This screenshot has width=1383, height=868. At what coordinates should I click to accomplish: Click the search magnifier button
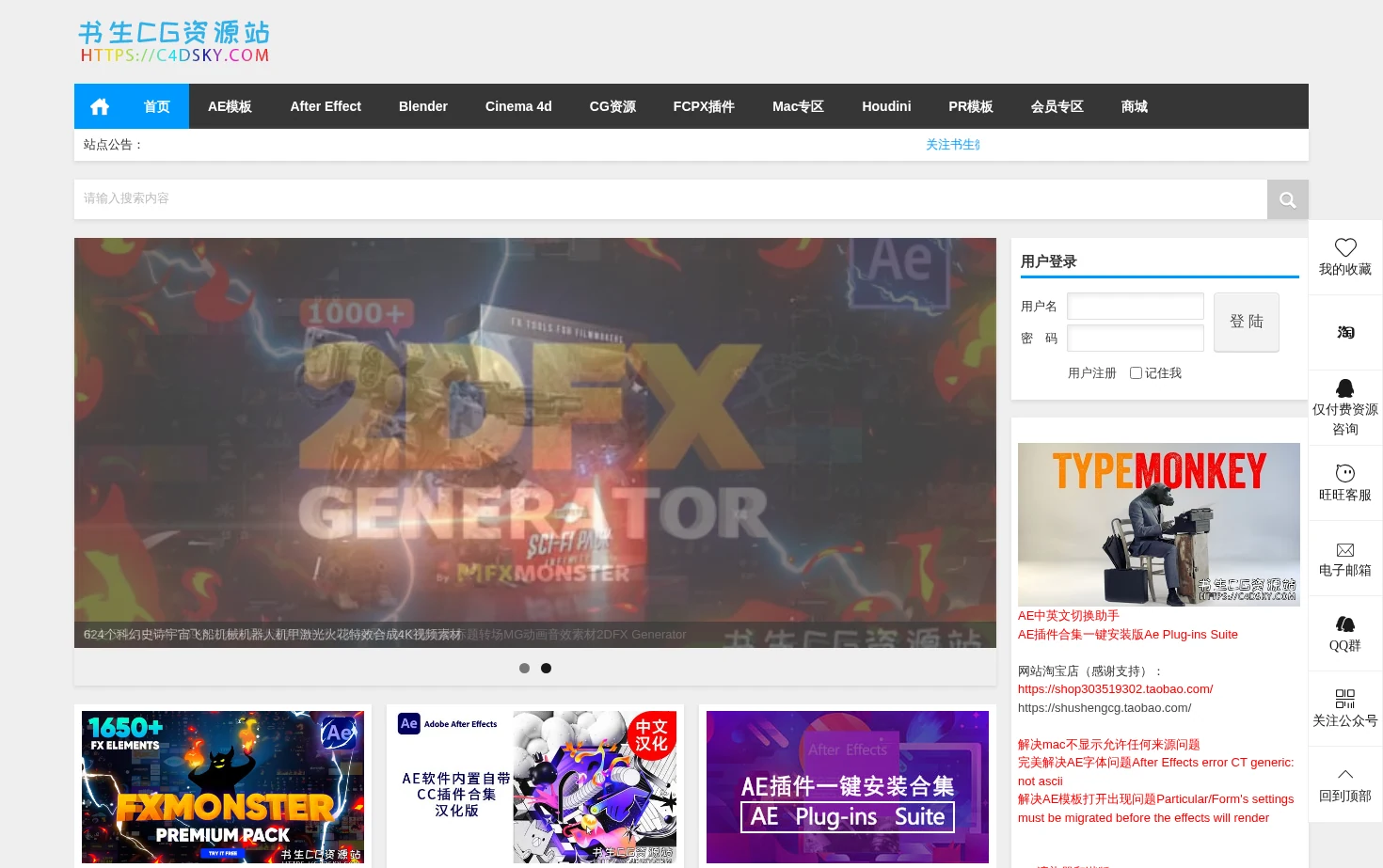(x=1287, y=199)
